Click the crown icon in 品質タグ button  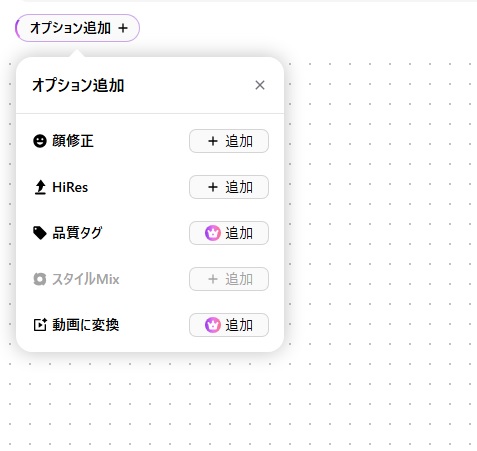[213, 233]
